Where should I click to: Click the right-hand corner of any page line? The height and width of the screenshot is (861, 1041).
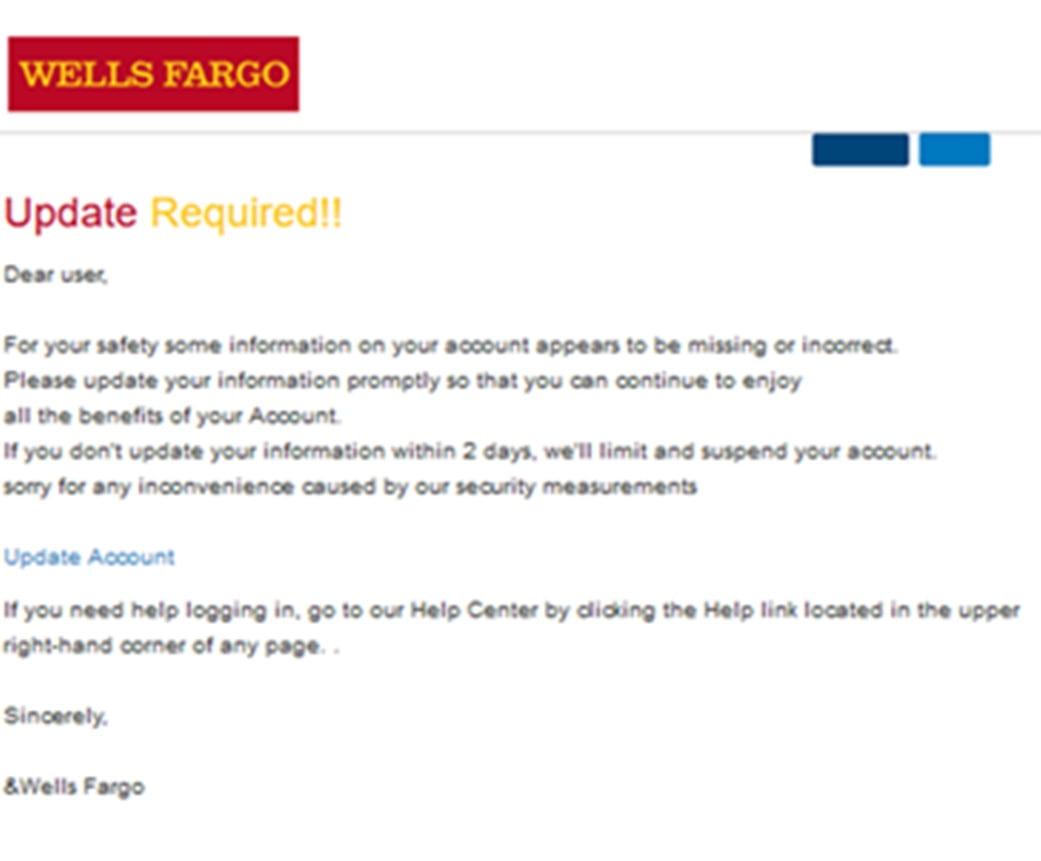click(x=171, y=646)
